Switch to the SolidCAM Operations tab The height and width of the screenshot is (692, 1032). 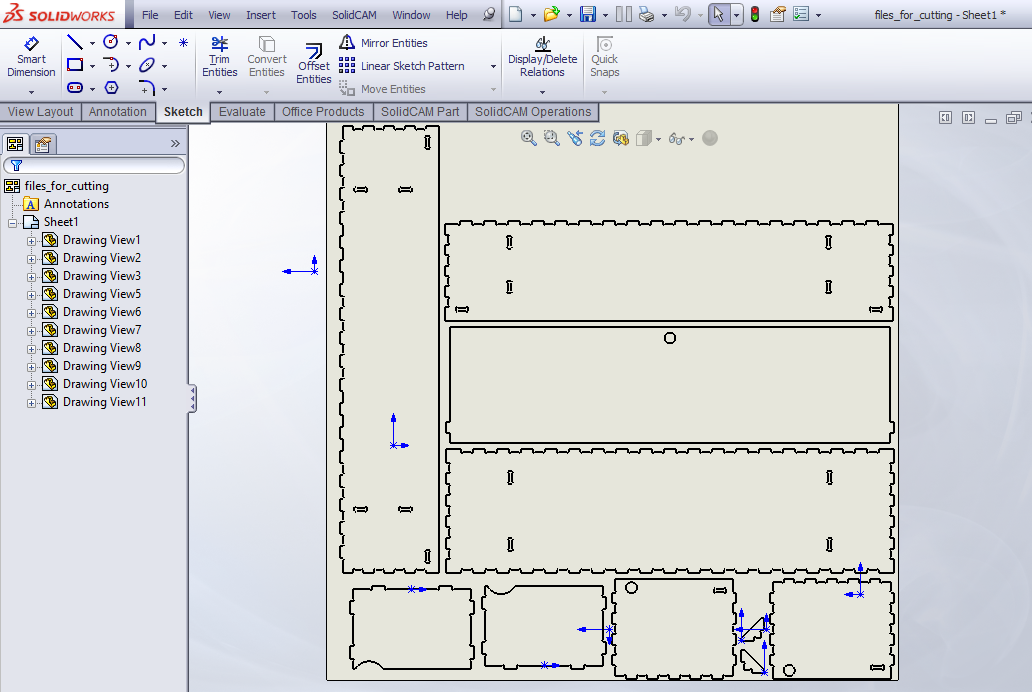coord(533,112)
